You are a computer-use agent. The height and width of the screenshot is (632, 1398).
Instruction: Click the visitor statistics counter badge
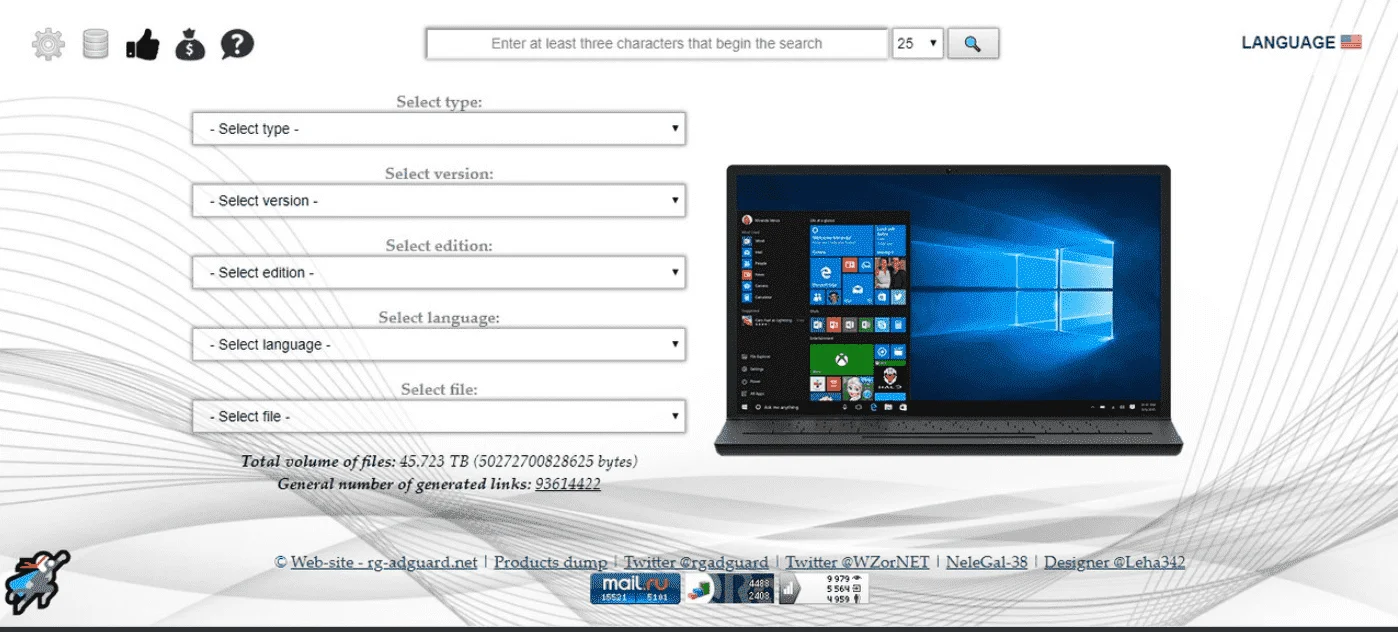[822, 588]
